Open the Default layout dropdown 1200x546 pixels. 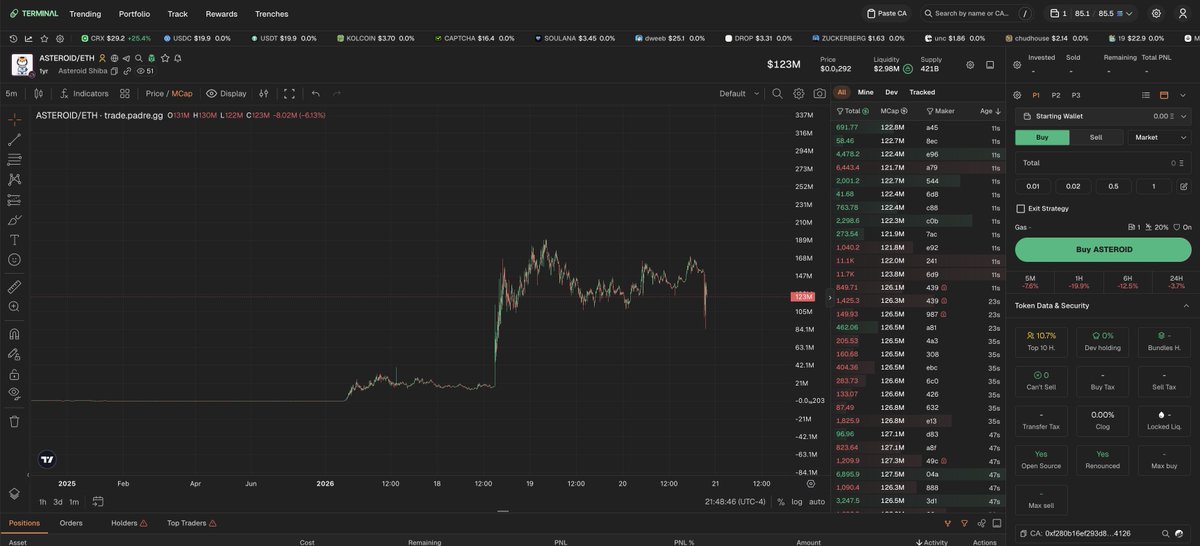[x=739, y=94]
